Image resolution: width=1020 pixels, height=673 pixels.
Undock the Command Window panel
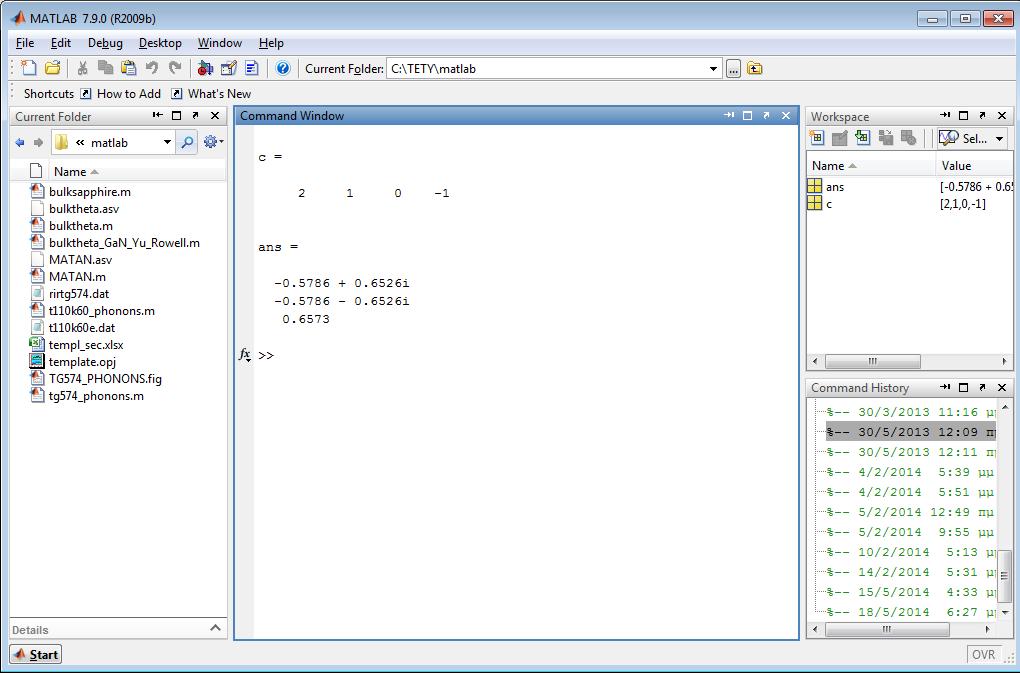(x=766, y=115)
